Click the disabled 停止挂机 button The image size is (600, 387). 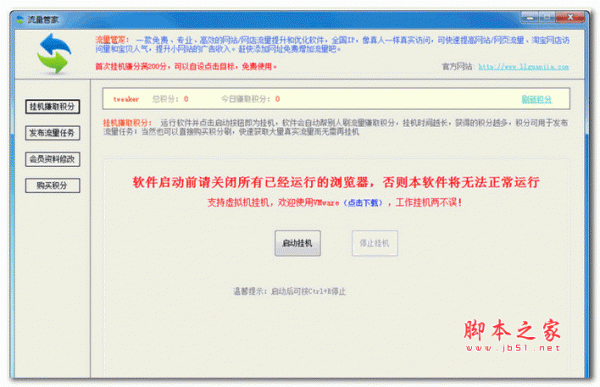pyautogui.click(x=375, y=243)
